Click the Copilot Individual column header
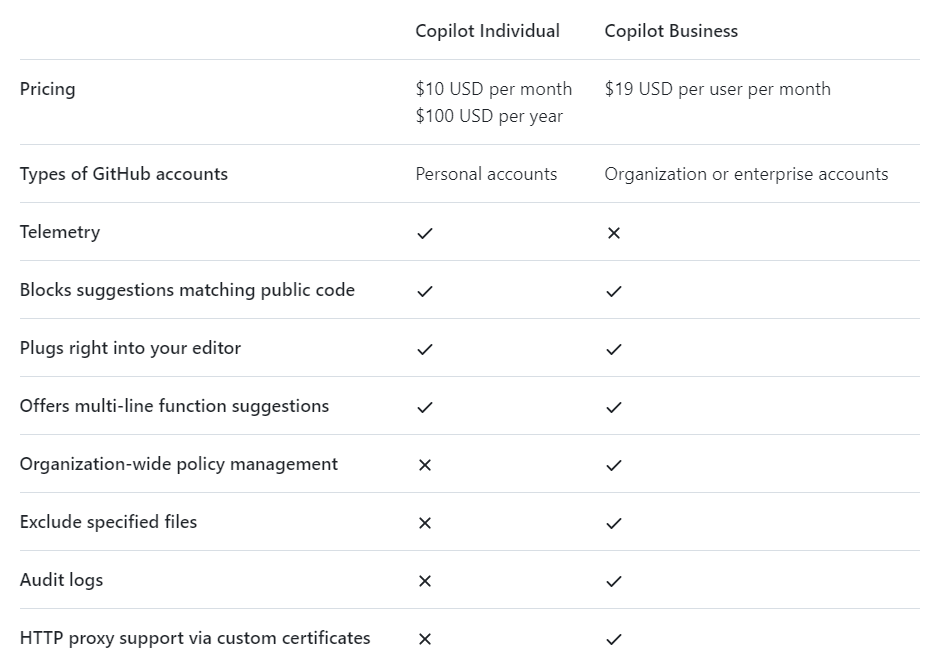 [x=487, y=31]
